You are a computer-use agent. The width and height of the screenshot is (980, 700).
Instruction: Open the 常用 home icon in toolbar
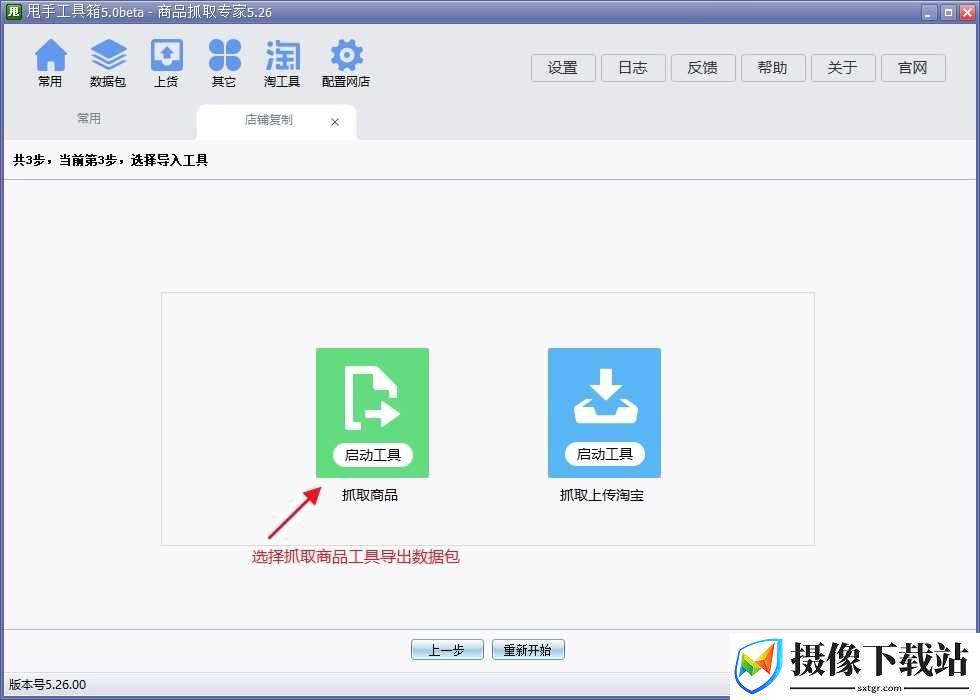[50, 63]
